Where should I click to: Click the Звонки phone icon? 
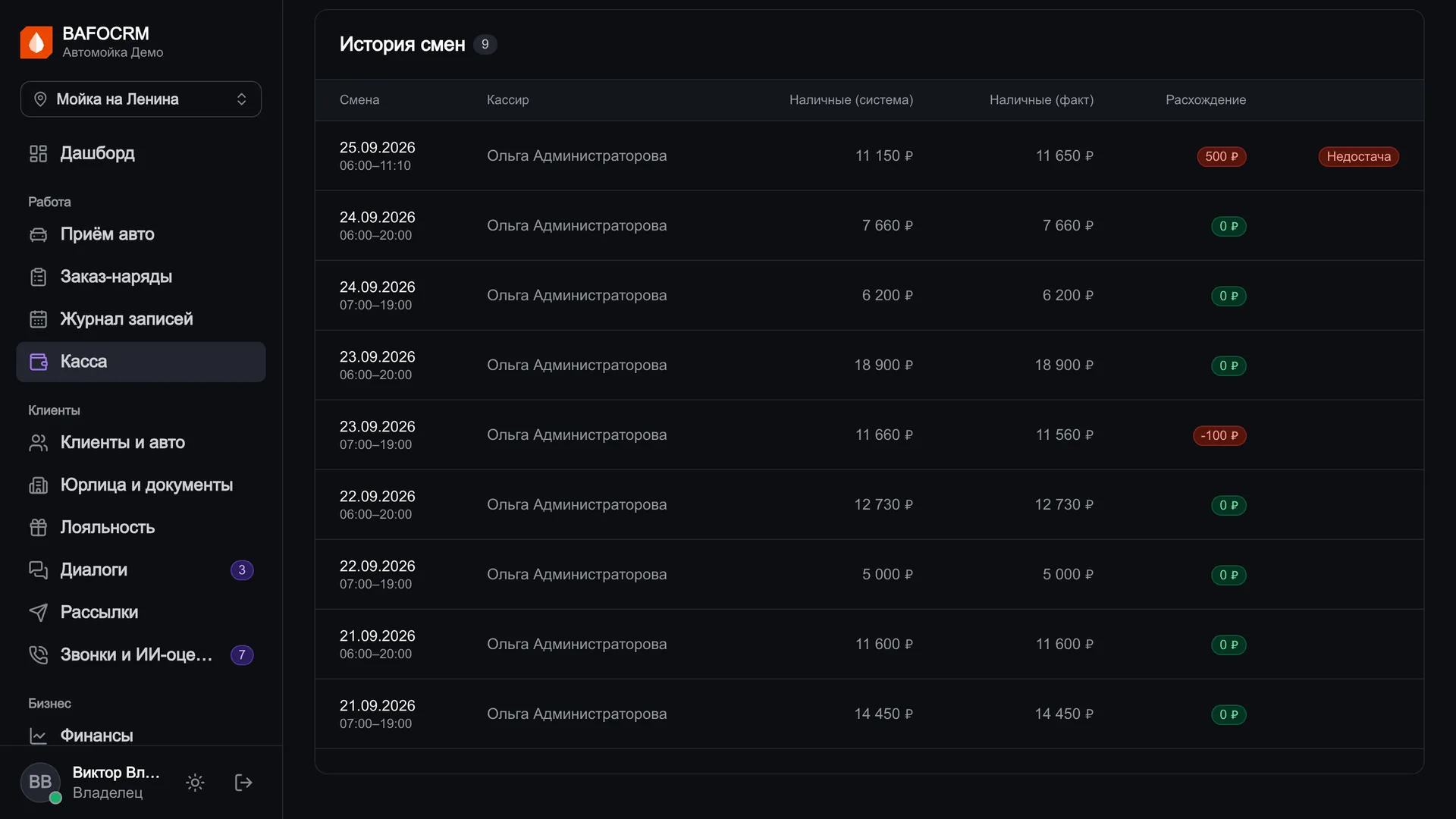(x=38, y=655)
